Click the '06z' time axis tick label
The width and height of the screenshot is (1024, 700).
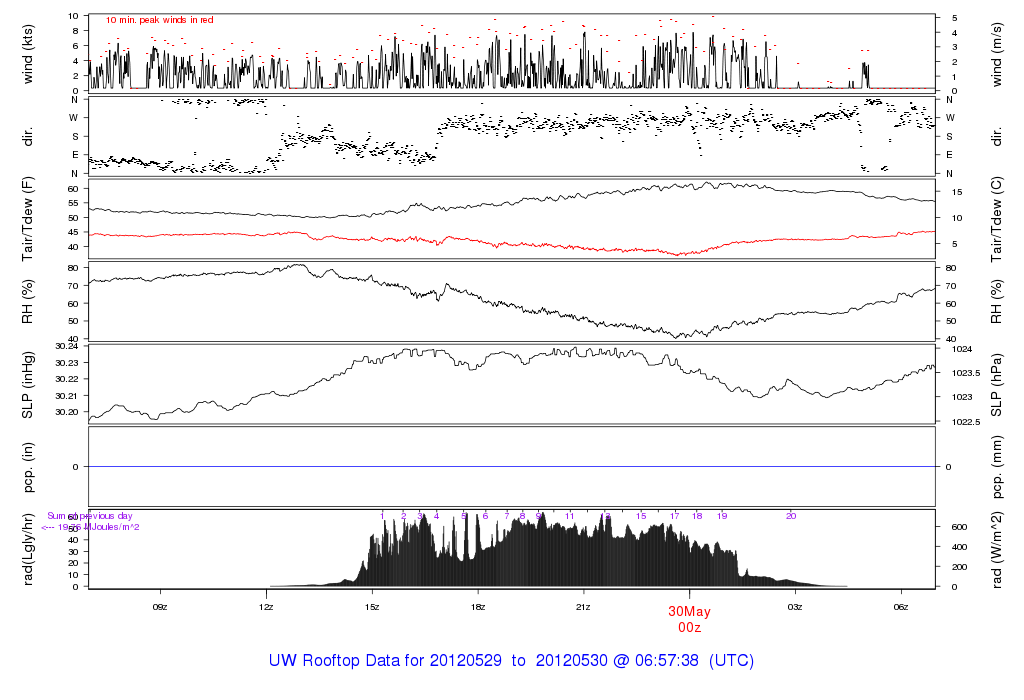901,607
